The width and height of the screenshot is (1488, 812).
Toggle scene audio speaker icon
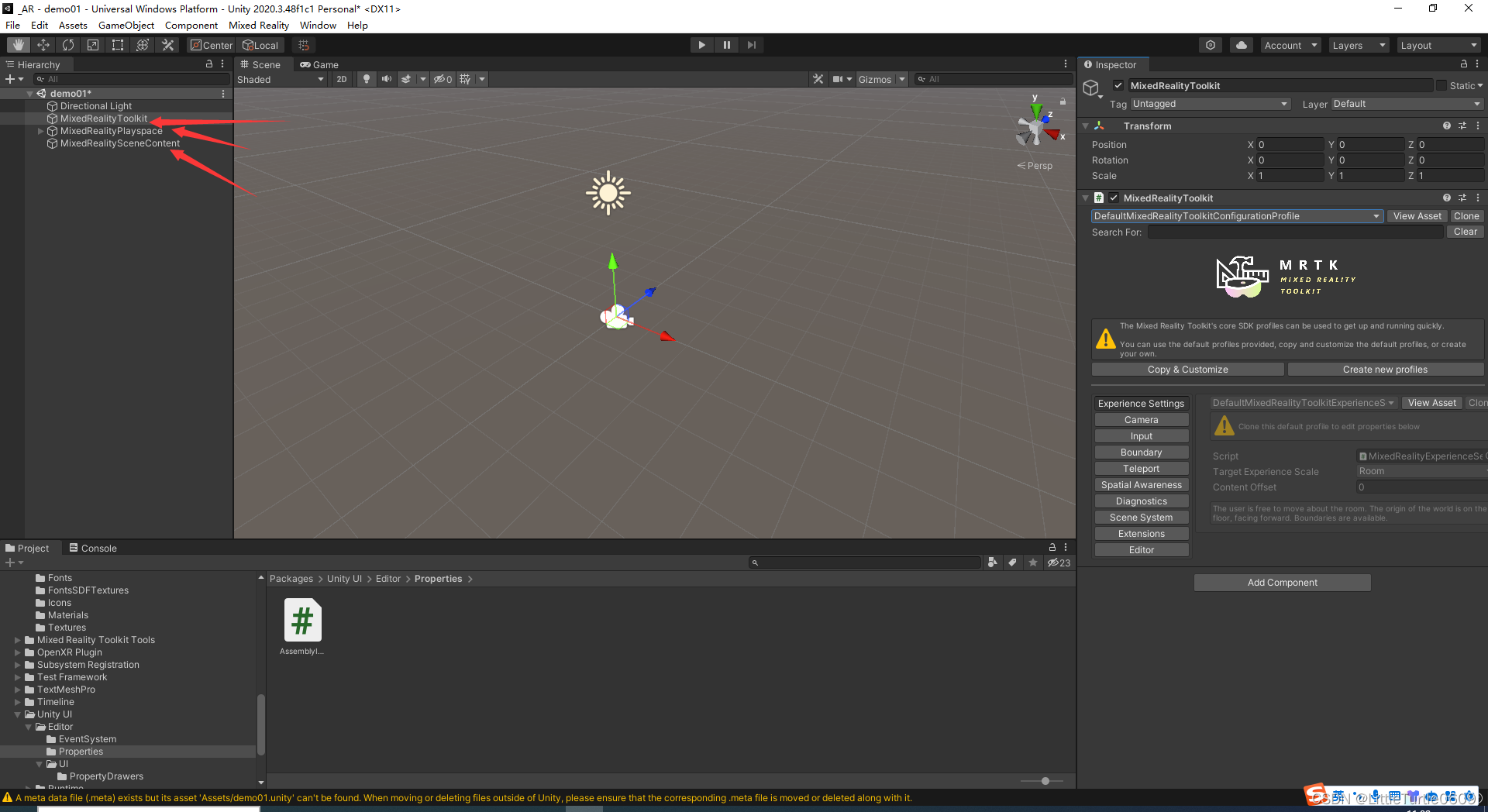387,79
